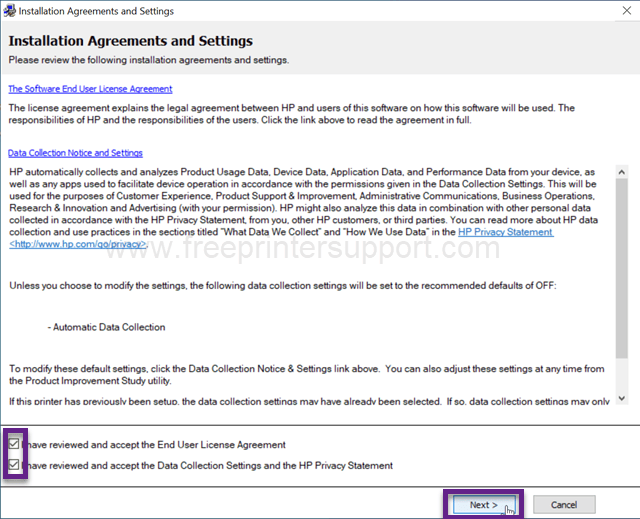Click the scrollbar up arrow
This screenshot has height=519, width=640.
click(622, 172)
